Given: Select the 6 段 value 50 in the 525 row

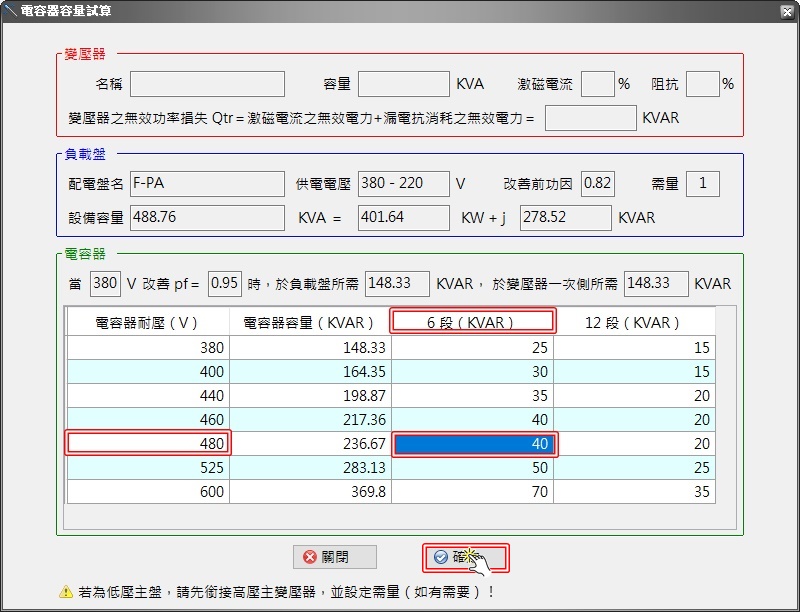Looking at the screenshot, I should click(x=472, y=468).
